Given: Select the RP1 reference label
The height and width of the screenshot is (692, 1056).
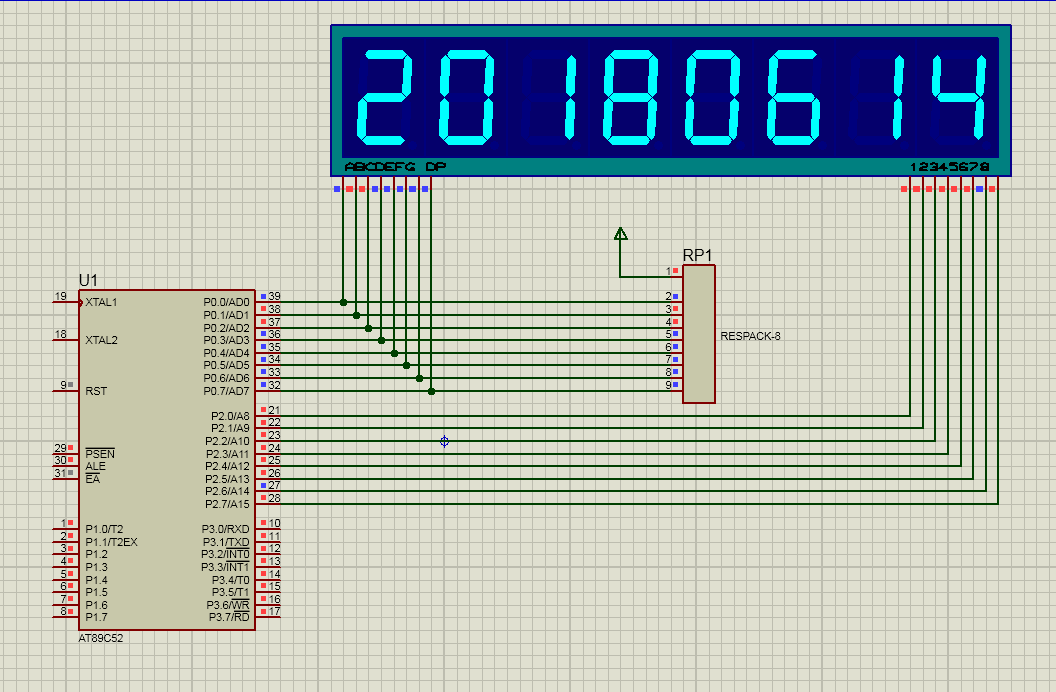Looking at the screenshot, I should [697, 255].
